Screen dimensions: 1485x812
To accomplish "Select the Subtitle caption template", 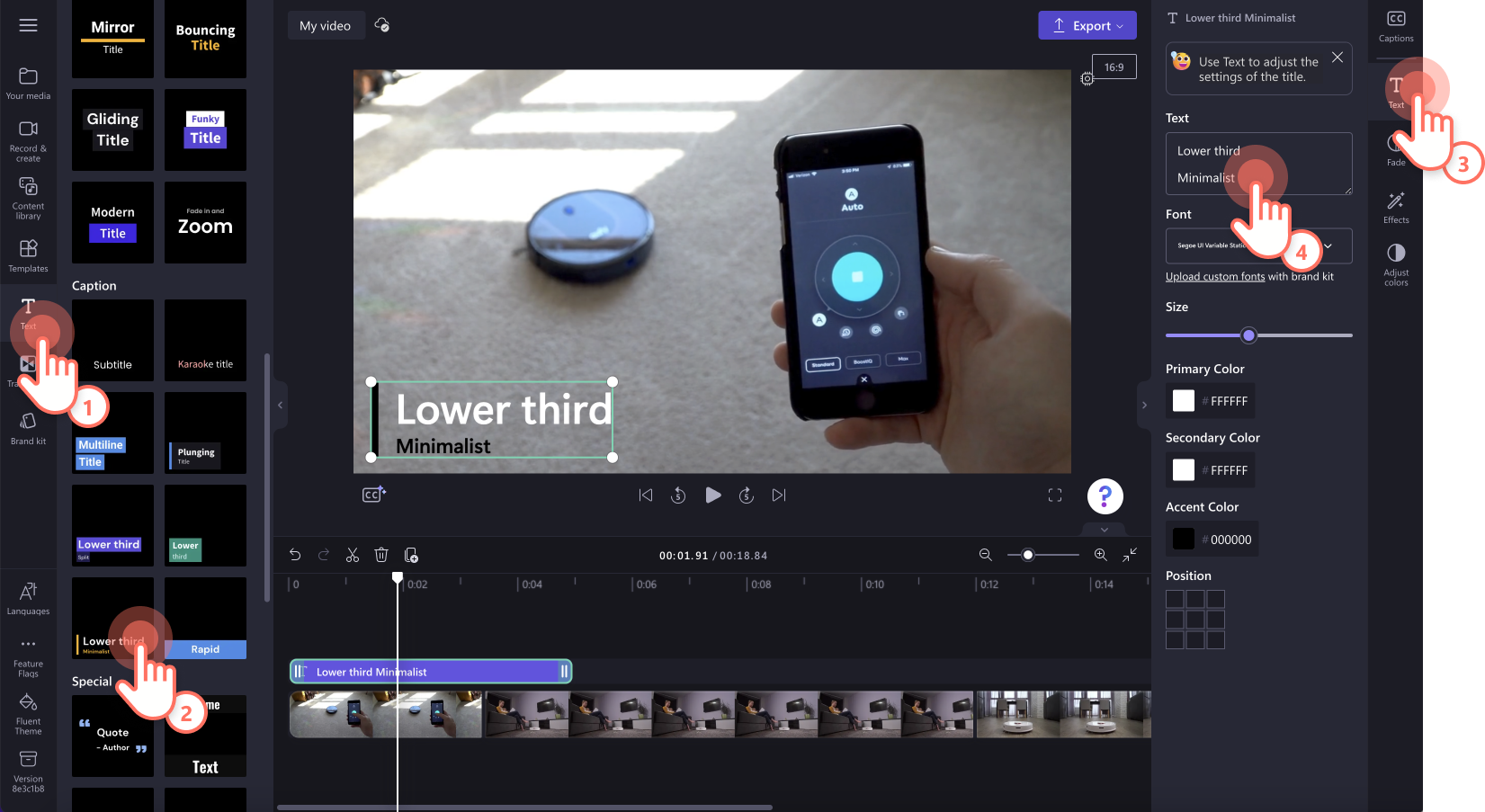I will [112, 340].
